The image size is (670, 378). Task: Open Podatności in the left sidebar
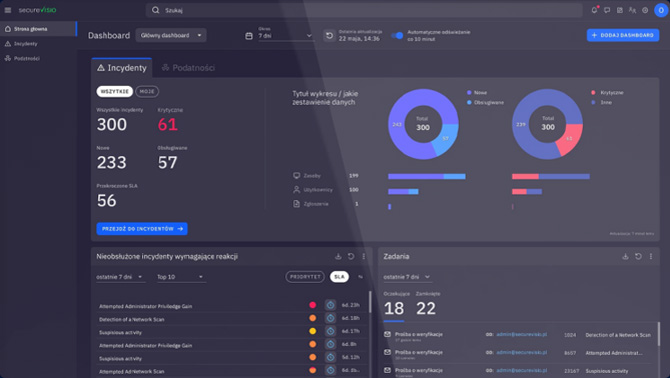[x=38, y=58]
